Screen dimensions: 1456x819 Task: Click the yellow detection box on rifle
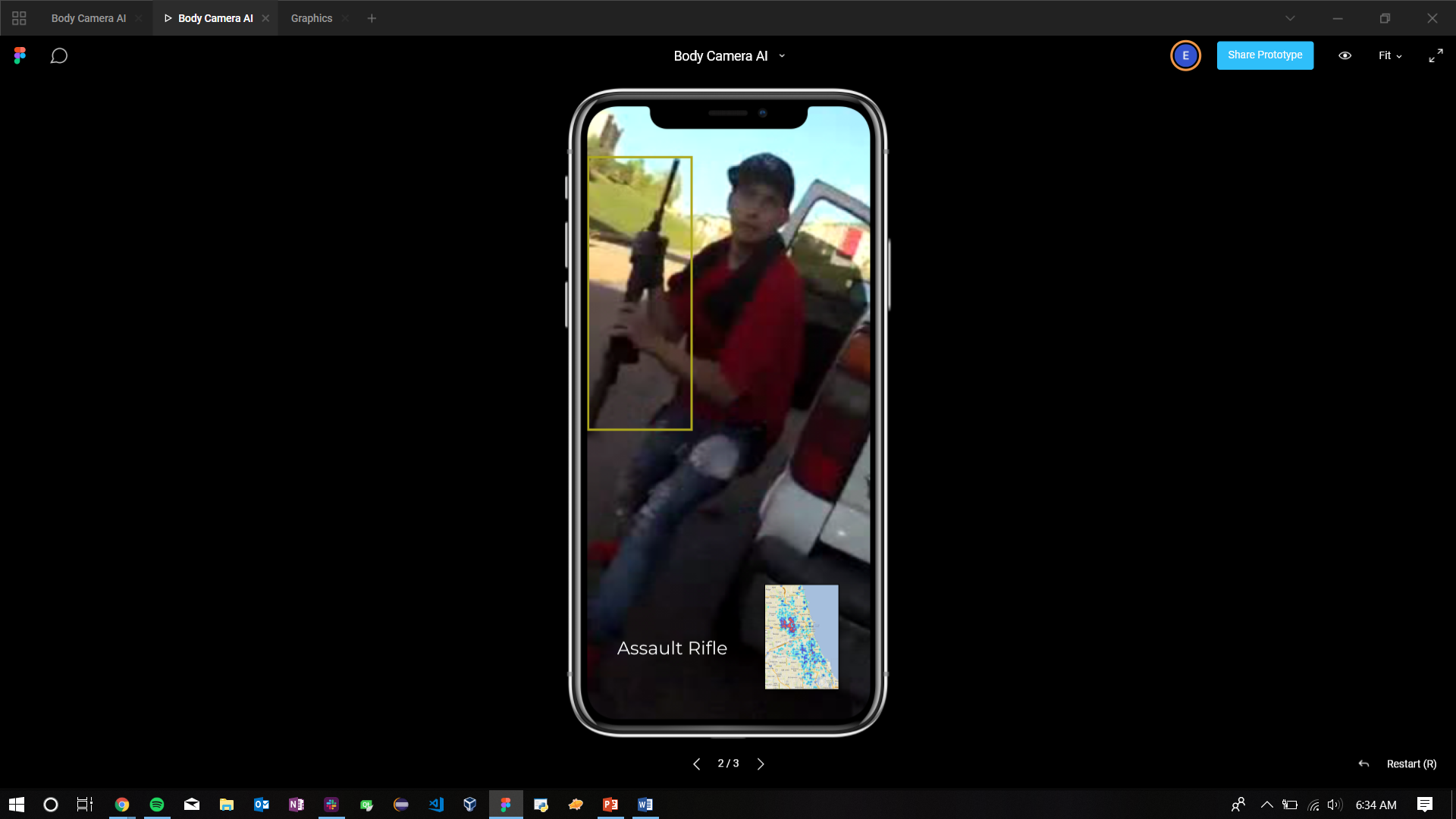[639, 293]
